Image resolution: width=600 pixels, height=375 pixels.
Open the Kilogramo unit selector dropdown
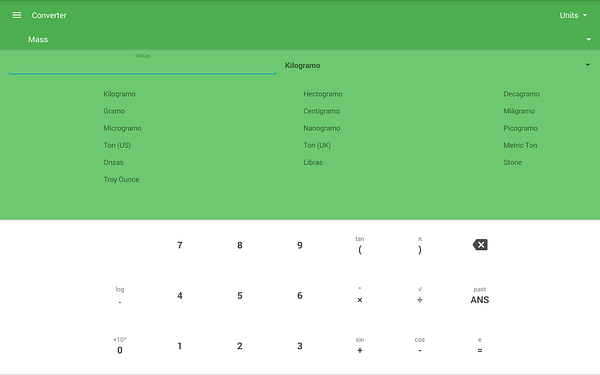(437, 65)
